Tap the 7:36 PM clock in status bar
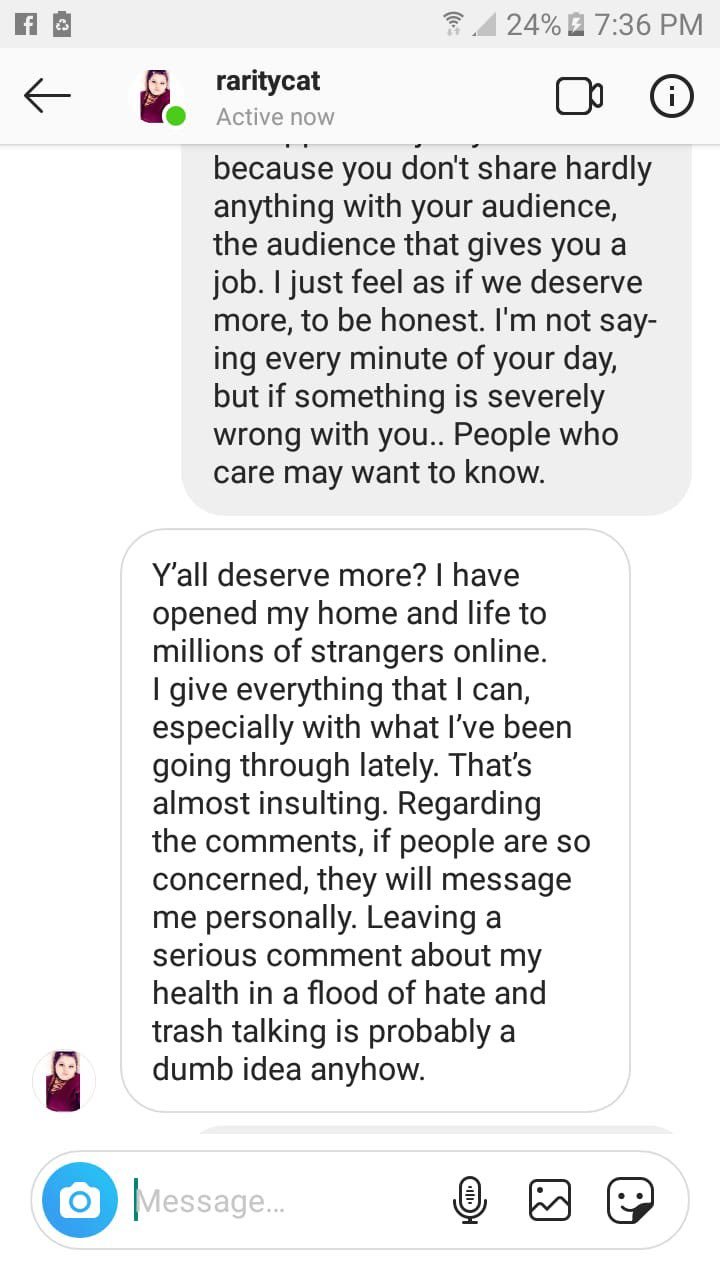Image resolution: width=720 pixels, height=1280 pixels. 648,24
